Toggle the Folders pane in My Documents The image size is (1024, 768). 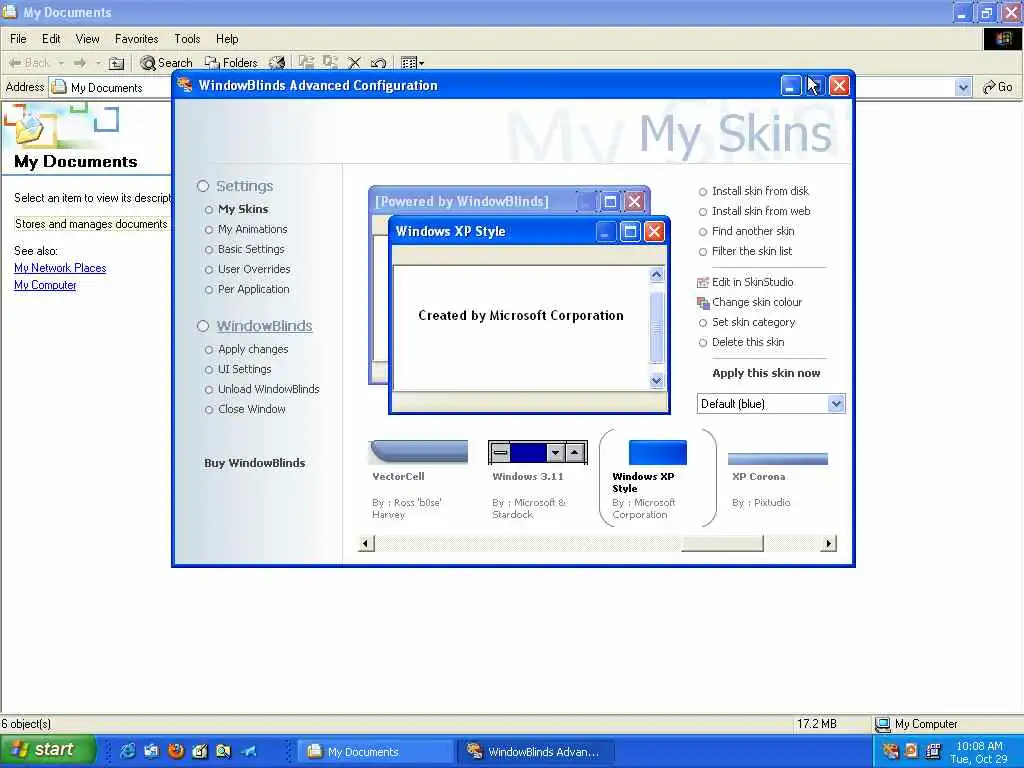coord(231,63)
